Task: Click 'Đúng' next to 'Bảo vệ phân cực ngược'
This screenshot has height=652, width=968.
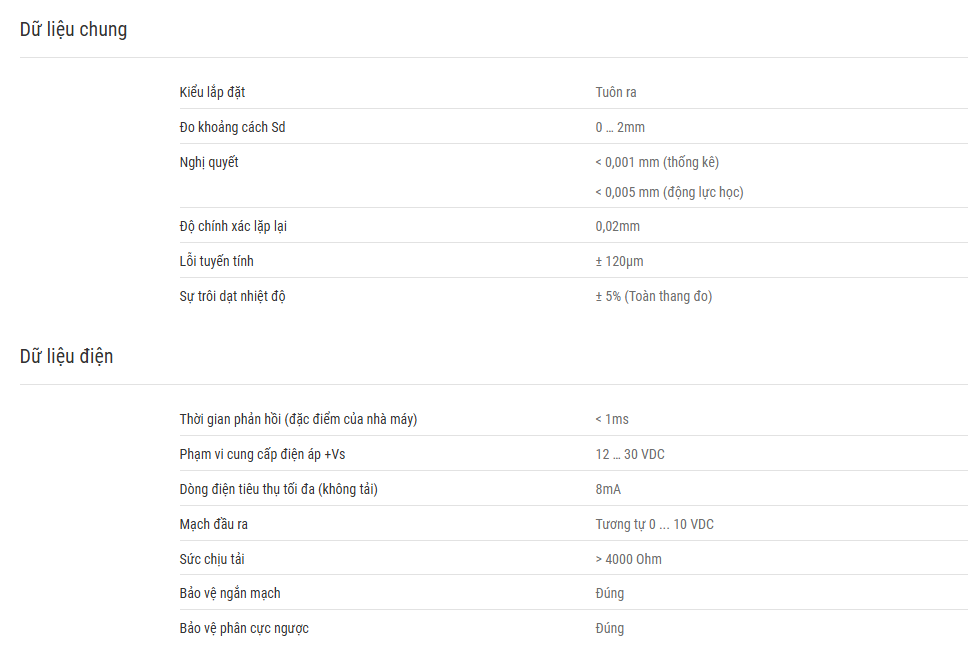Action: tap(610, 629)
